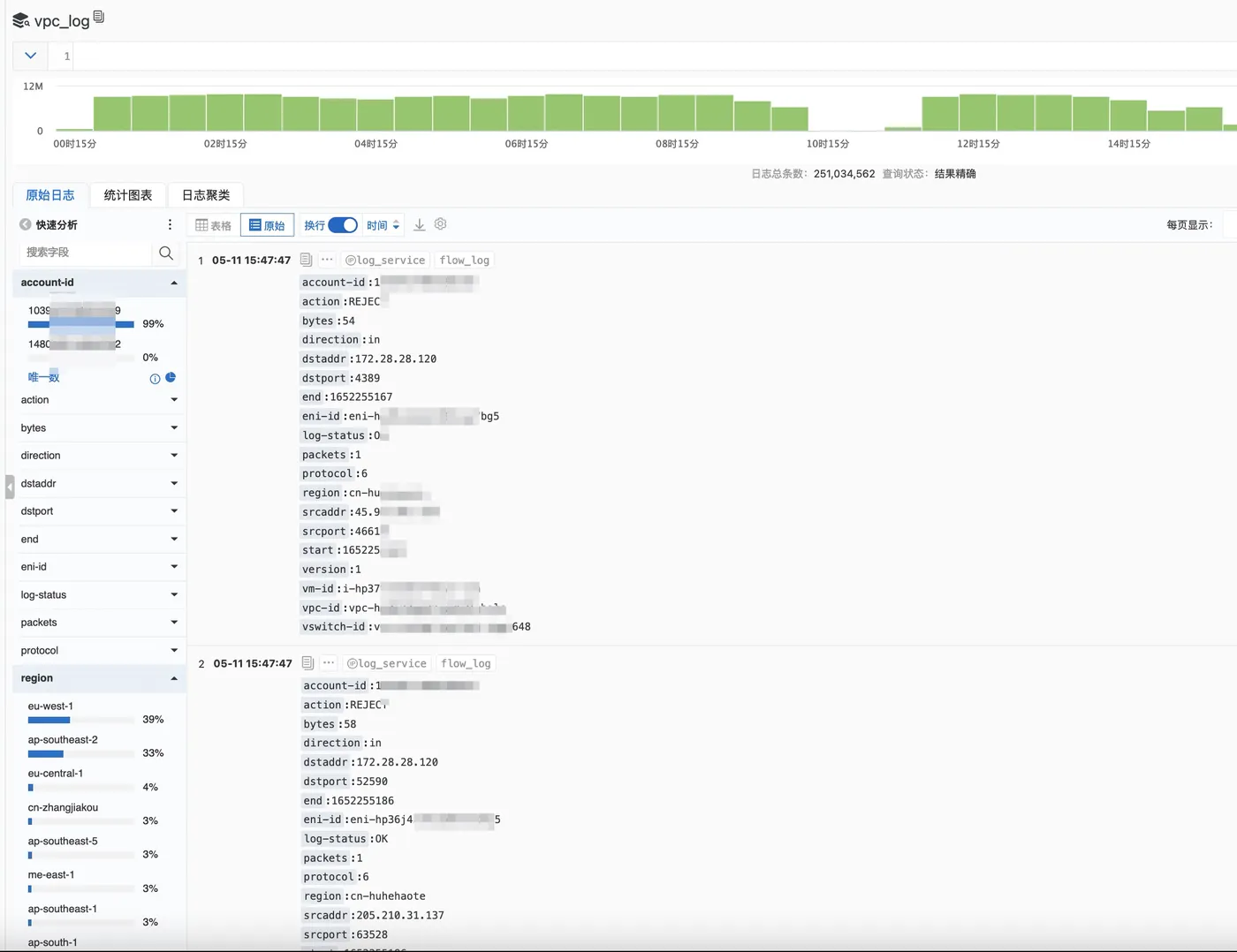
Task: Click region value cn-huhehaote in entry 2
Action: 388,895
